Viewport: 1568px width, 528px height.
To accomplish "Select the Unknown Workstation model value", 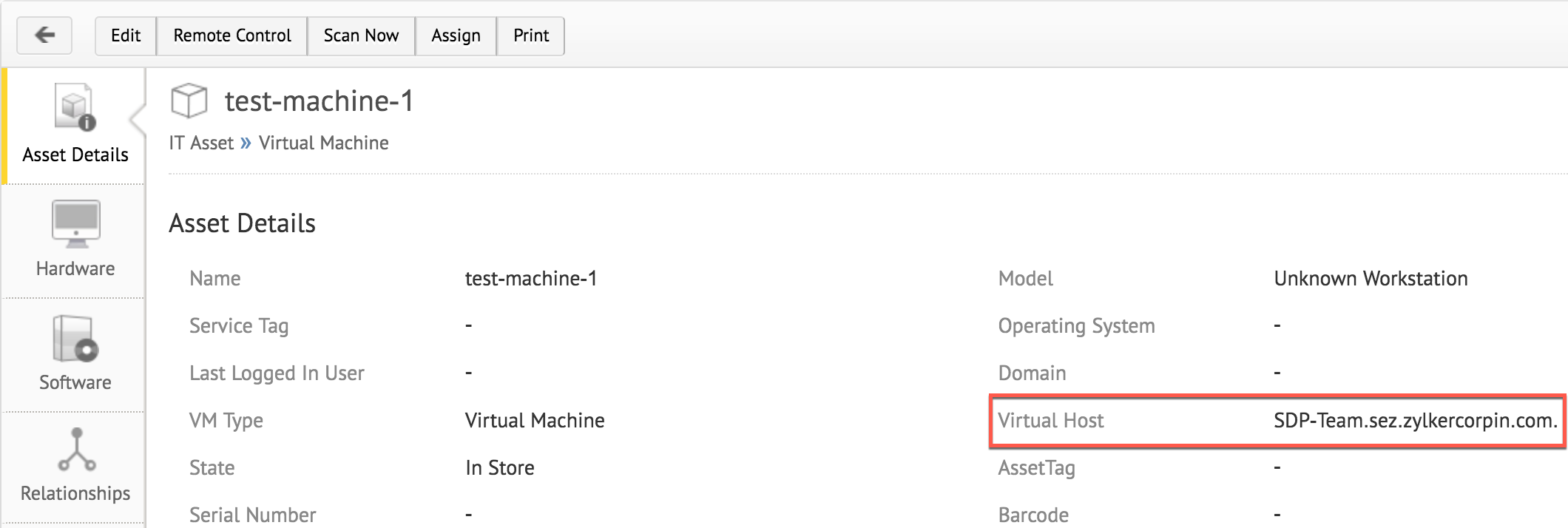I will [x=1371, y=279].
